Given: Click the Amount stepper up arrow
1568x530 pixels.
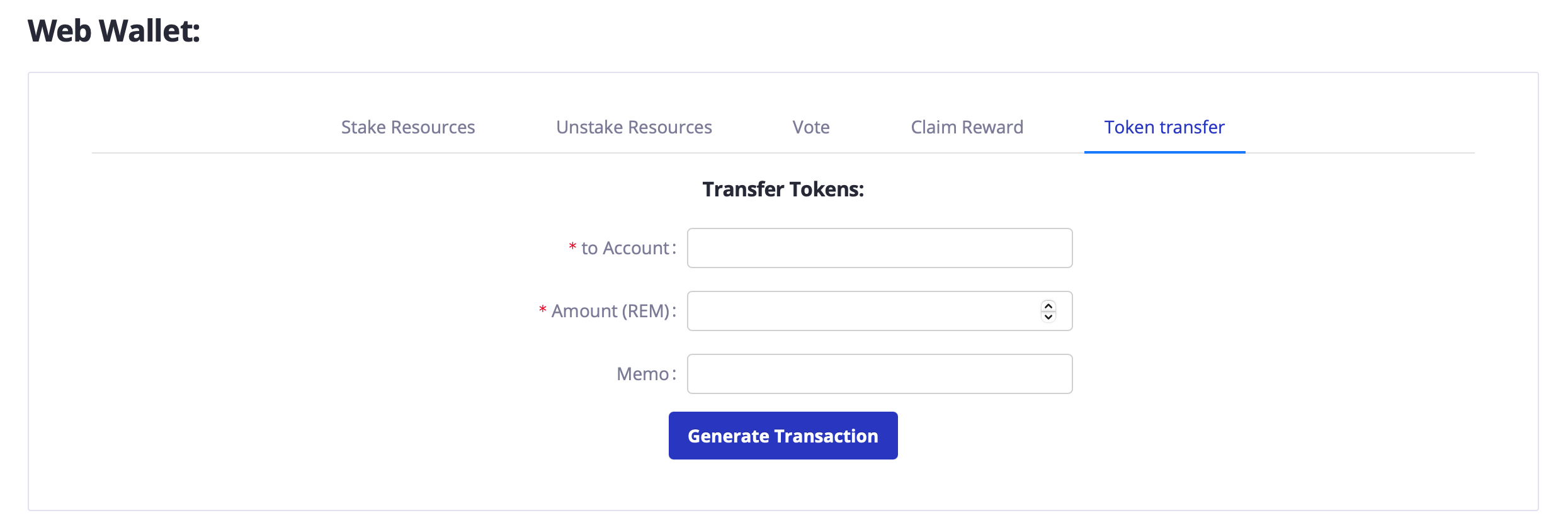Looking at the screenshot, I should coord(1048,306).
